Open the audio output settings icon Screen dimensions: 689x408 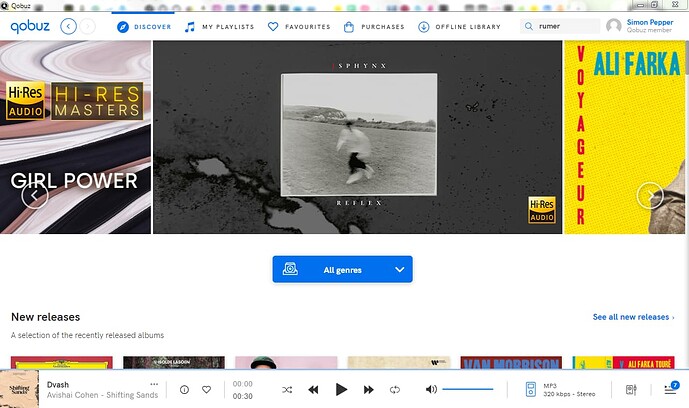631,390
